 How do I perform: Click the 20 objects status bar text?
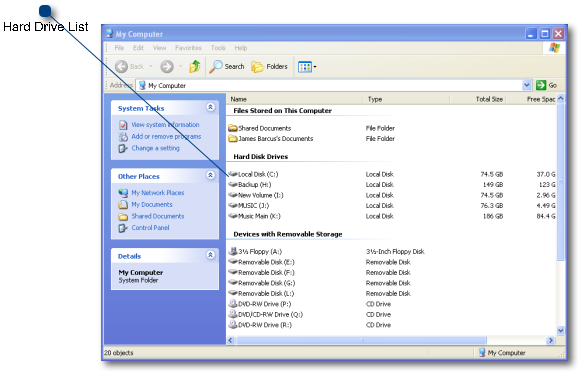point(118,352)
